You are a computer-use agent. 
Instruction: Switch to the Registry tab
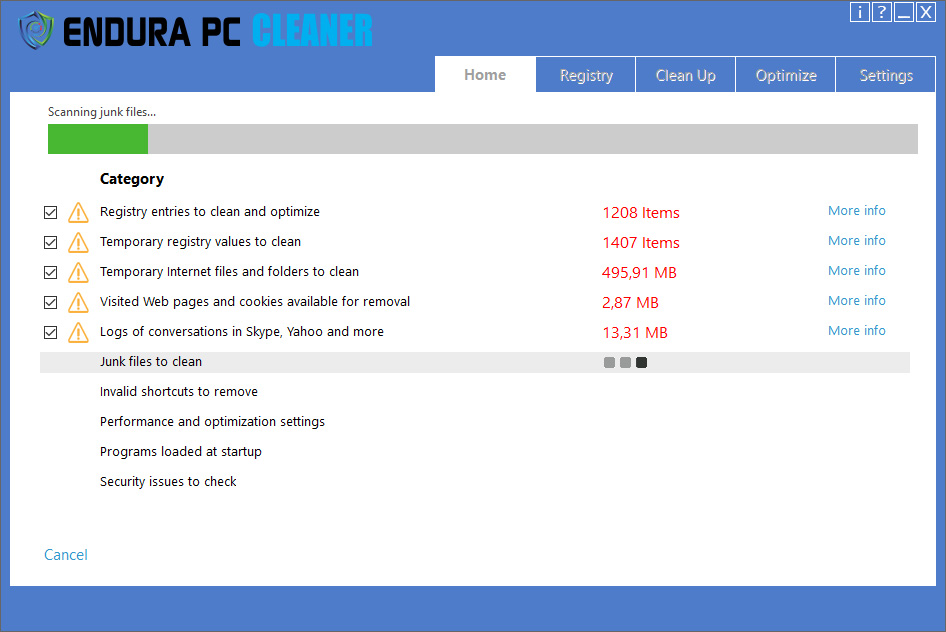(586, 76)
